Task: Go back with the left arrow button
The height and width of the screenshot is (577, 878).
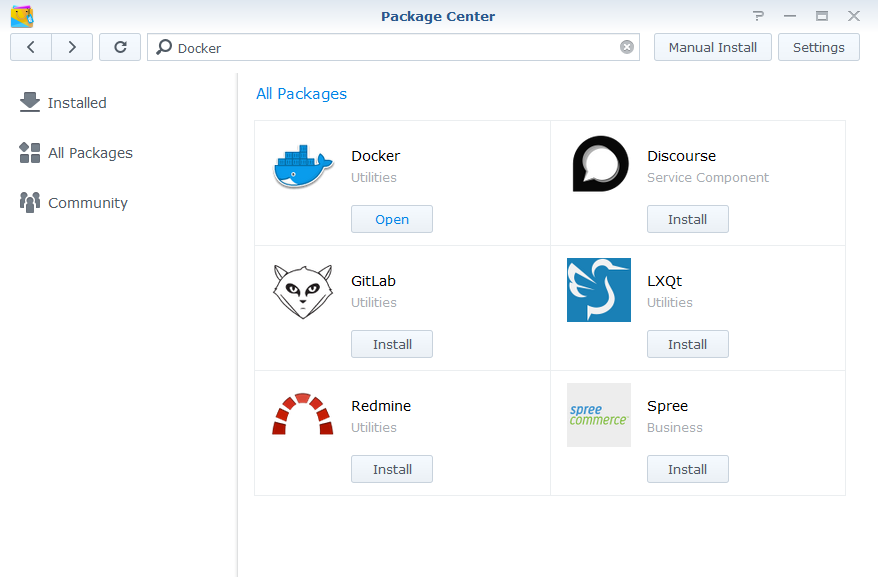Action: coord(31,47)
